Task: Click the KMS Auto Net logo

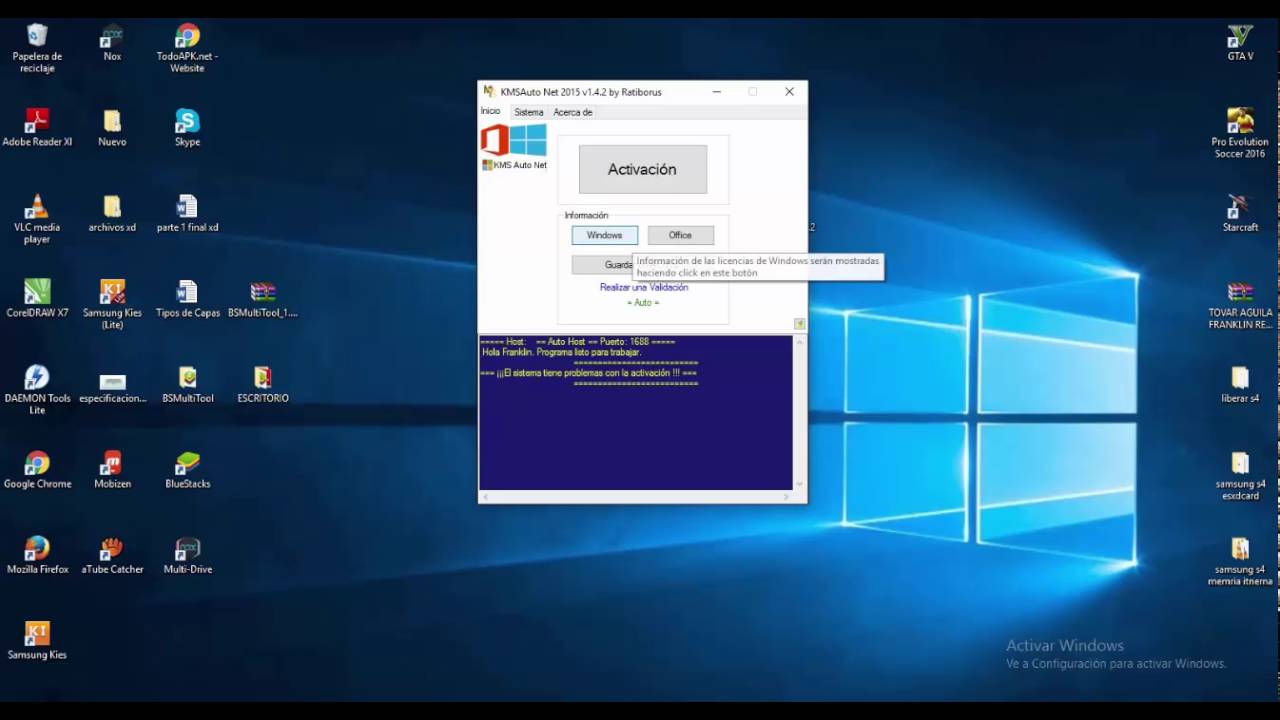Action: pos(514,146)
